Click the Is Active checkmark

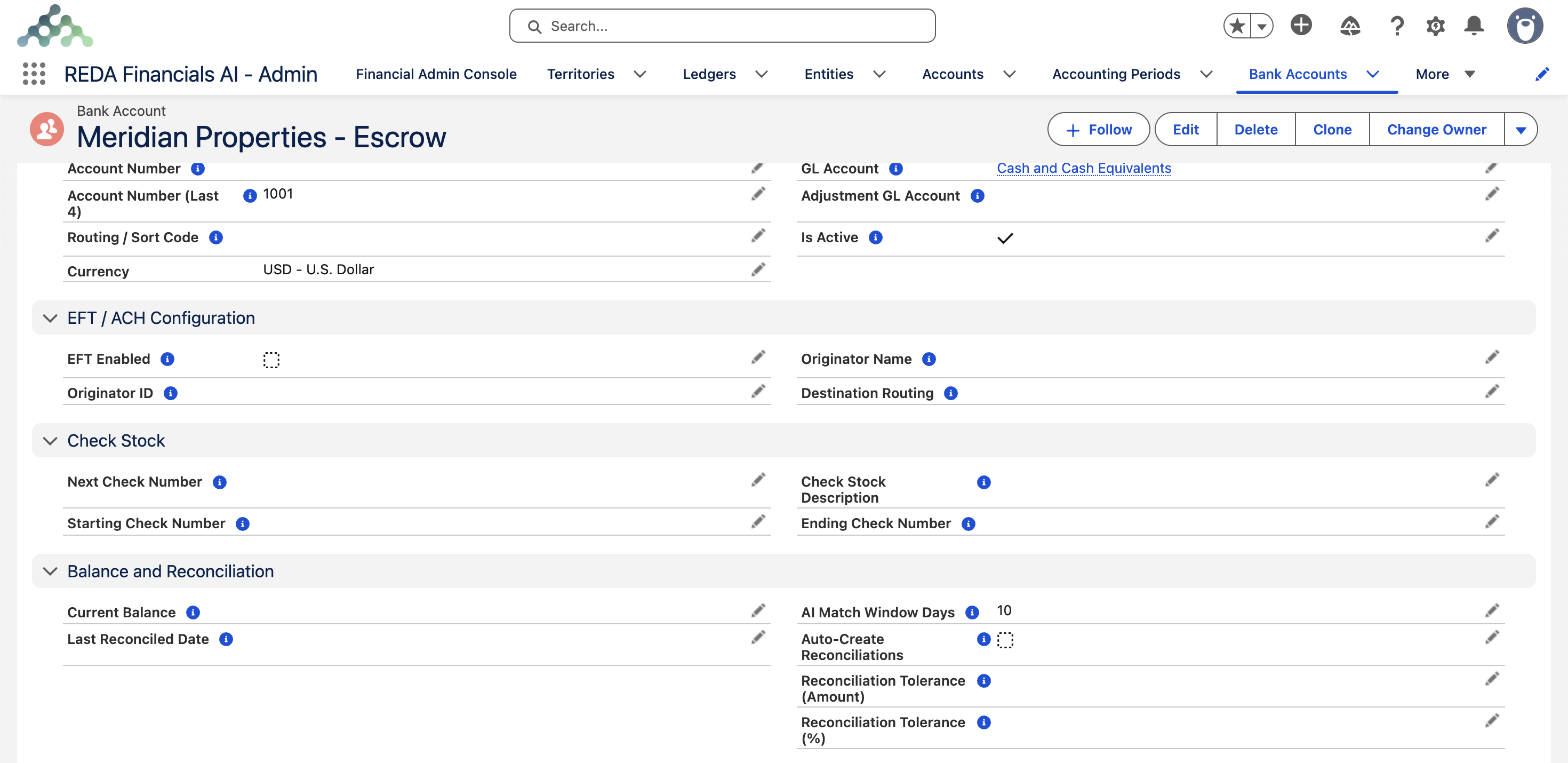(1005, 238)
